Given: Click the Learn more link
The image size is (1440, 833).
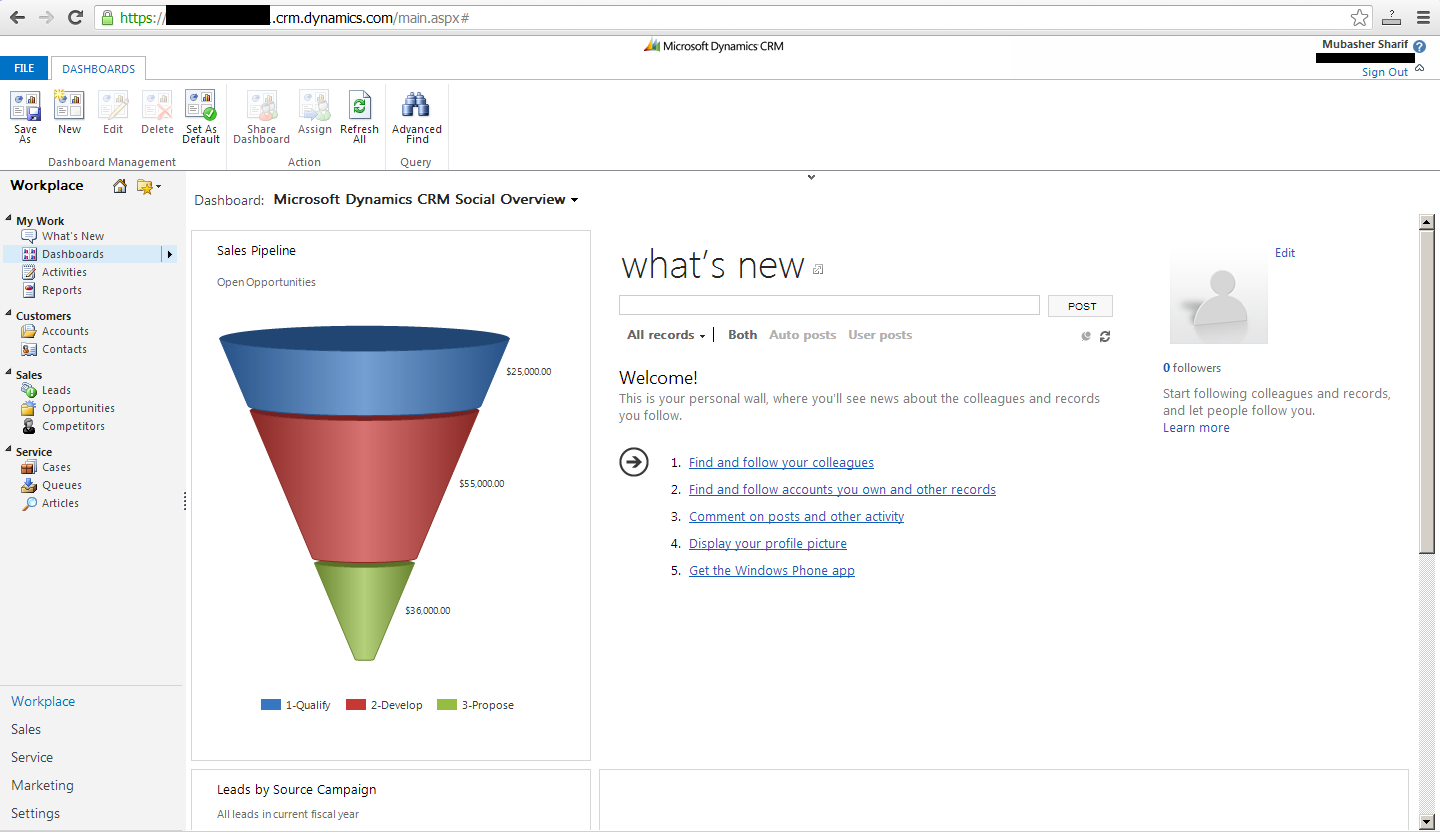Looking at the screenshot, I should click(1196, 427).
